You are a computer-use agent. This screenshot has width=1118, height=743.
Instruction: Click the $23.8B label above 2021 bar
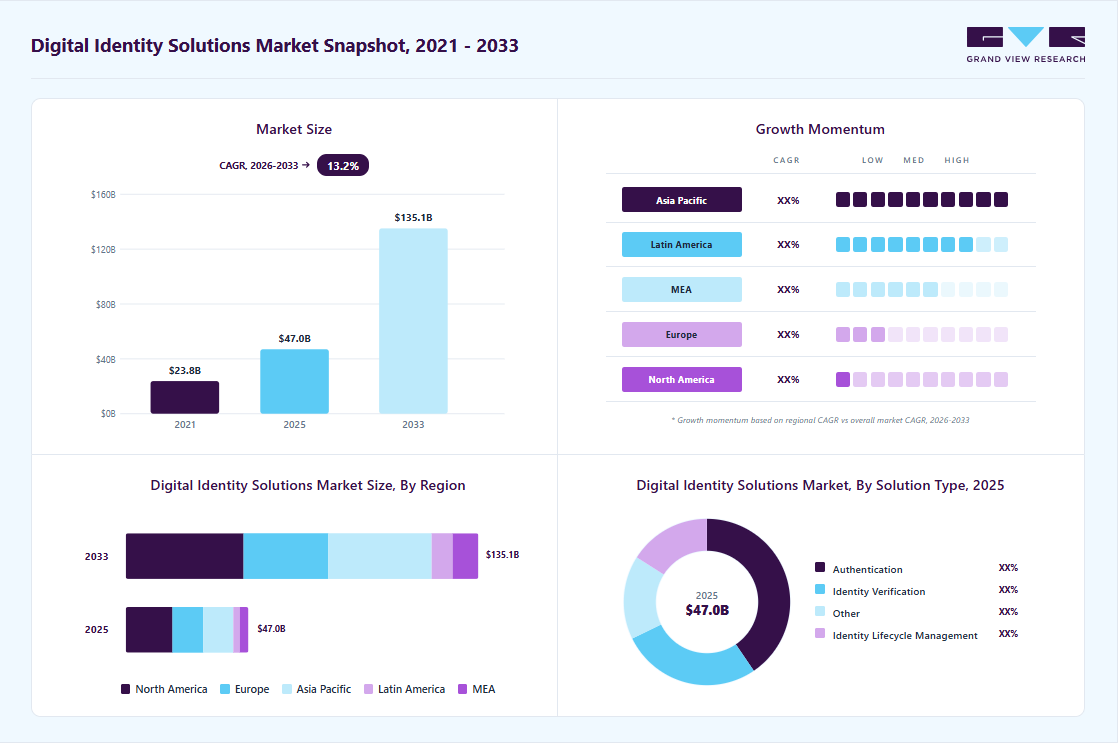[185, 371]
